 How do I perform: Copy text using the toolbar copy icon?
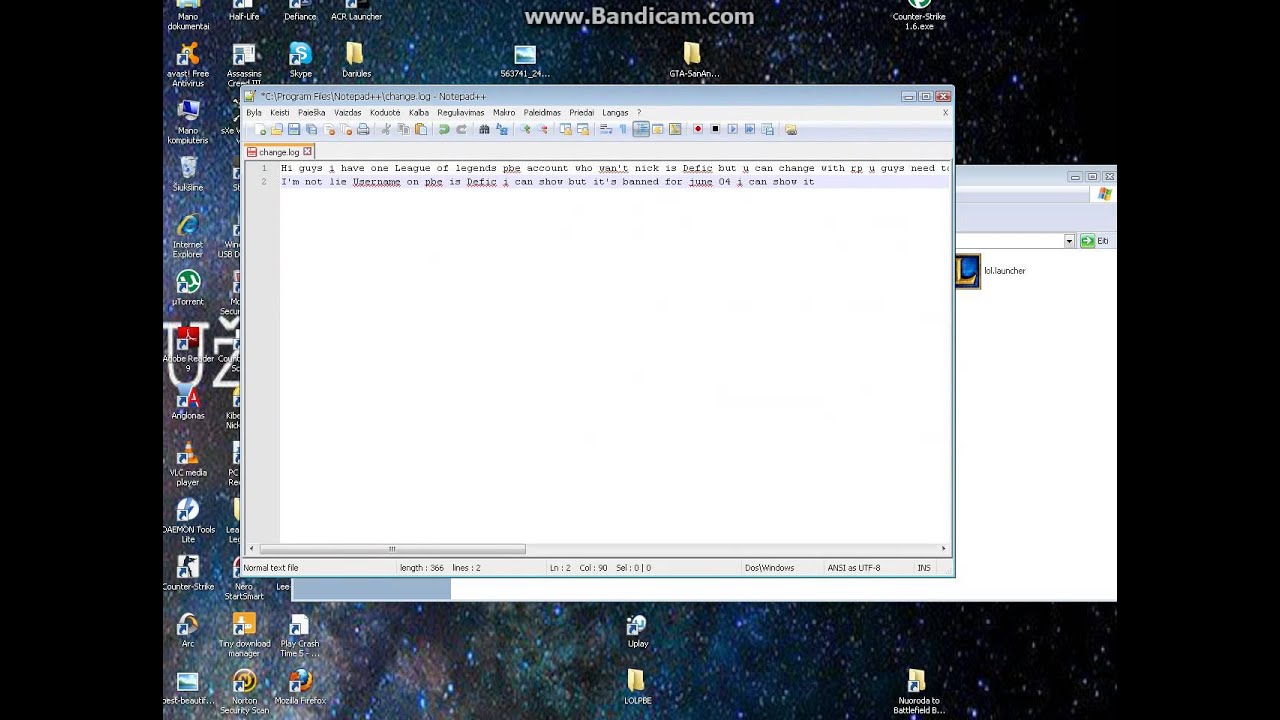(403, 129)
